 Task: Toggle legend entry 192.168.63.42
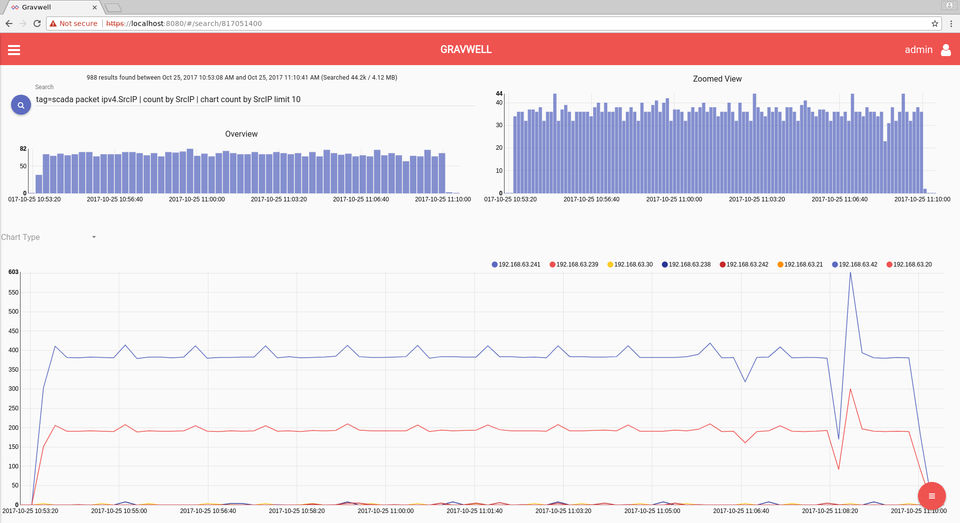point(855,265)
